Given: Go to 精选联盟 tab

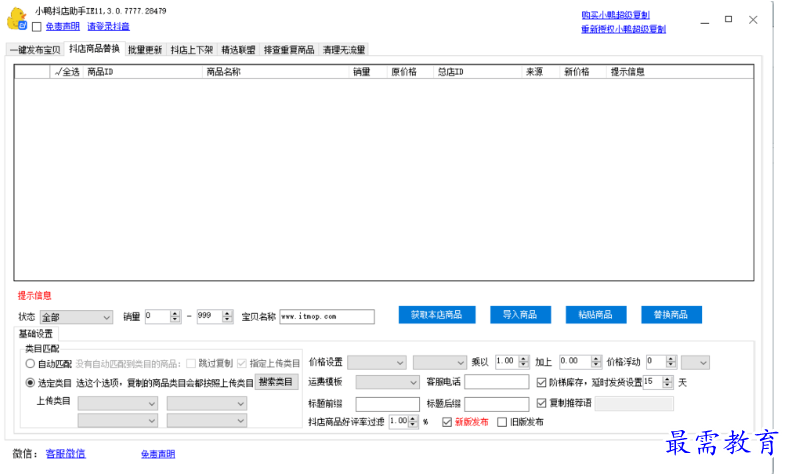Looking at the screenshot, I should [x=238, y=50].
